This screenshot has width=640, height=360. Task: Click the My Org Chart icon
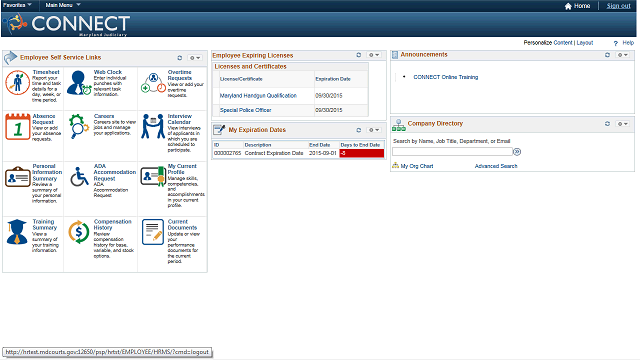tap(395, 166)
